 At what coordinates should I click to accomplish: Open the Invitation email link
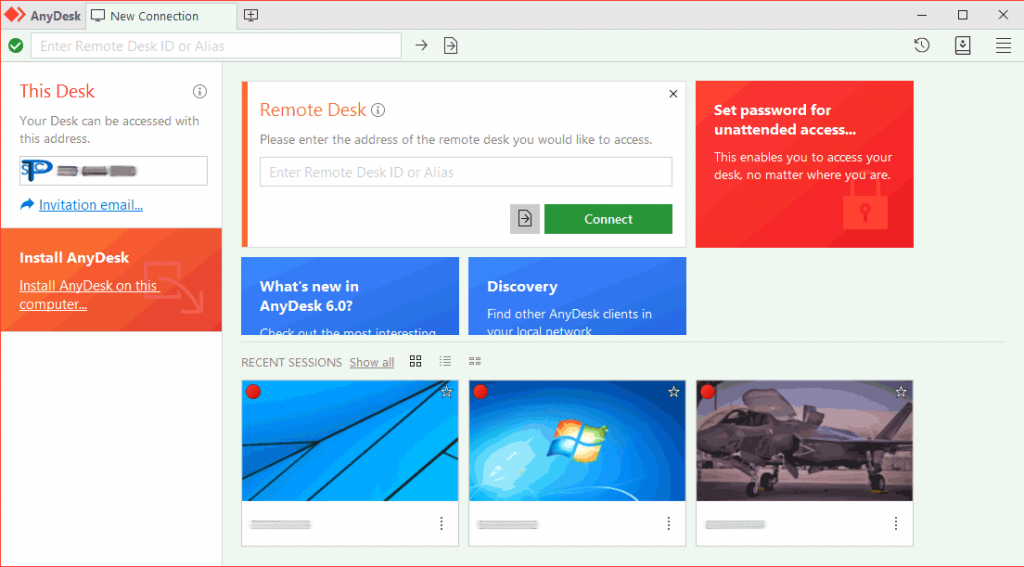(x=90, y=205)
